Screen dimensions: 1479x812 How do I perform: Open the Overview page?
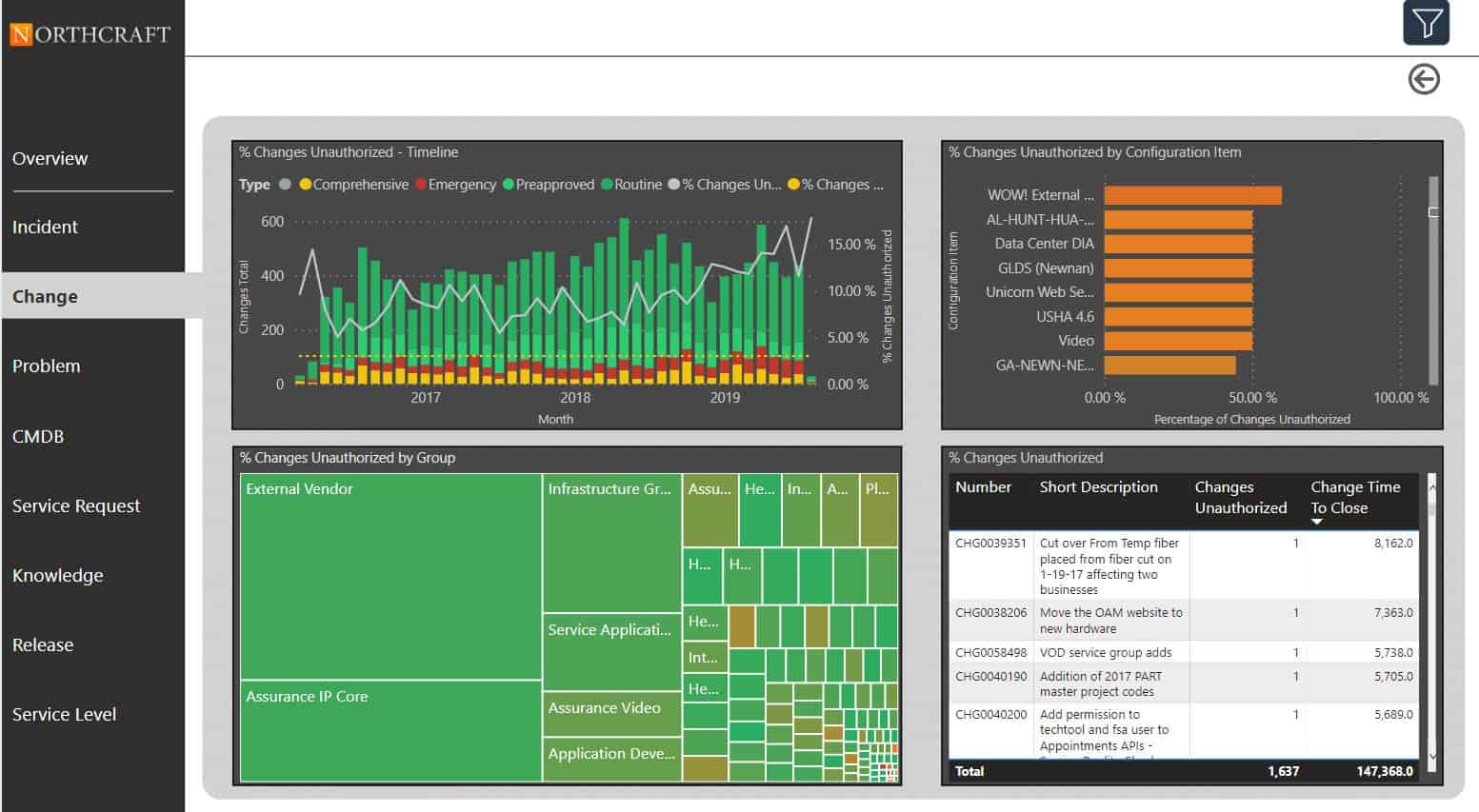click(50, 158)
